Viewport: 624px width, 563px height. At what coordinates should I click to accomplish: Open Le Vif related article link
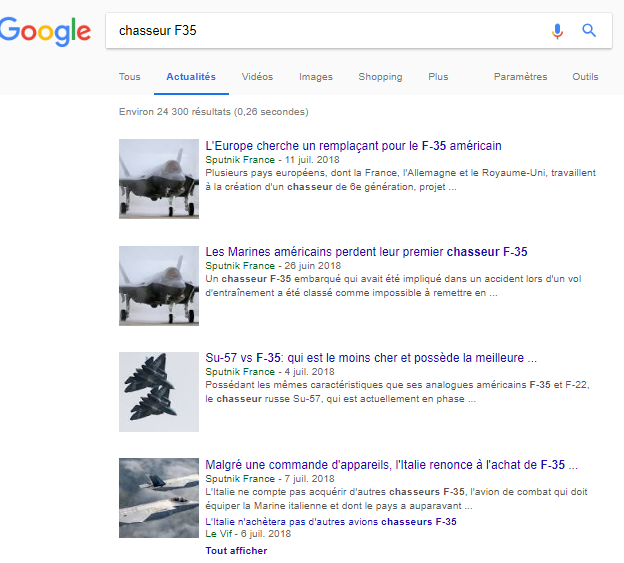331,522
